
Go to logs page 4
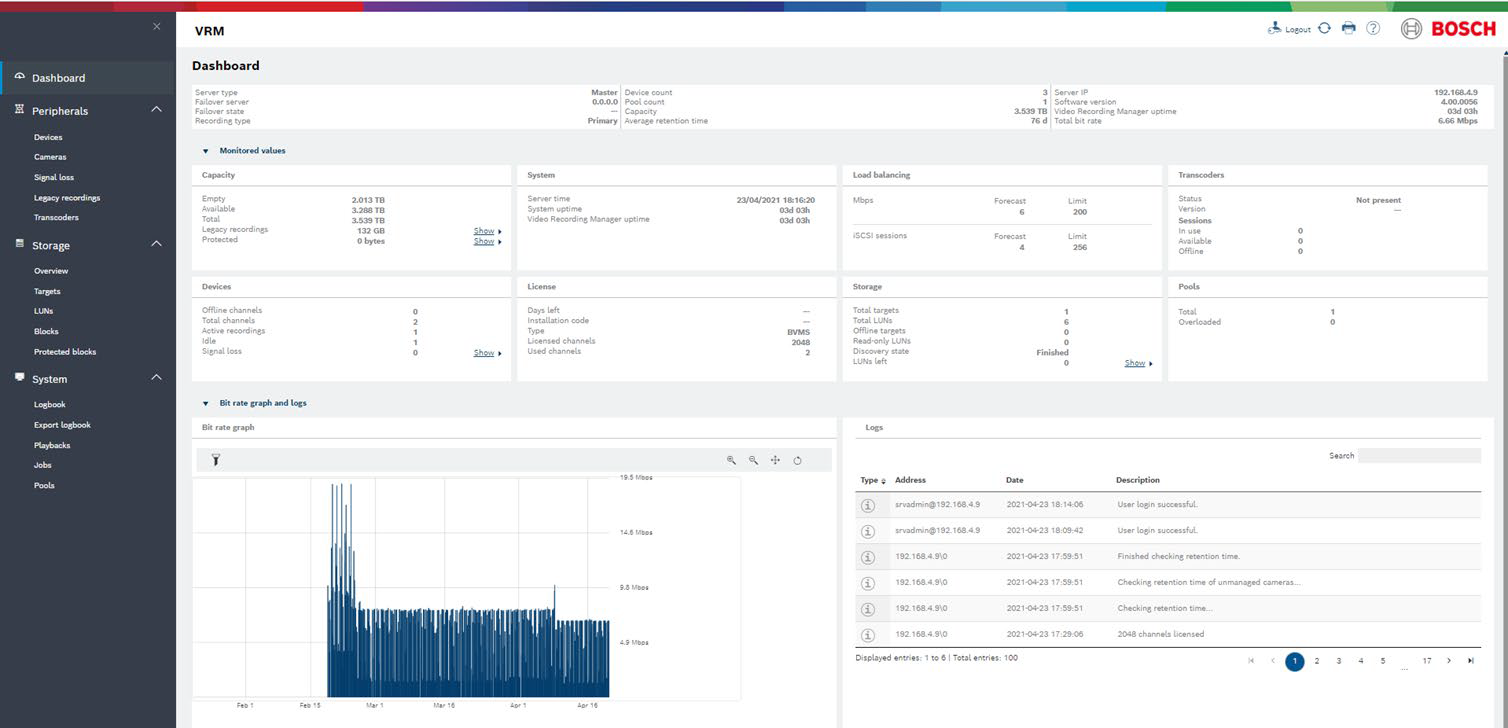click(x=1361, y=661)
